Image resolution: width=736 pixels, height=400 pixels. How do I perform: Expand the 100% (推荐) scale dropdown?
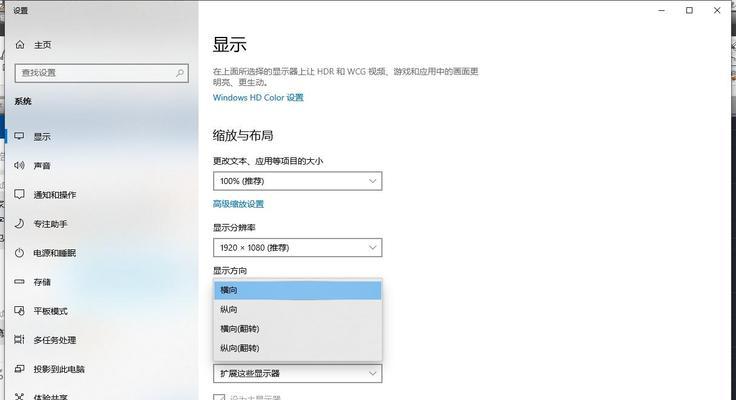(x=298, y=181)
